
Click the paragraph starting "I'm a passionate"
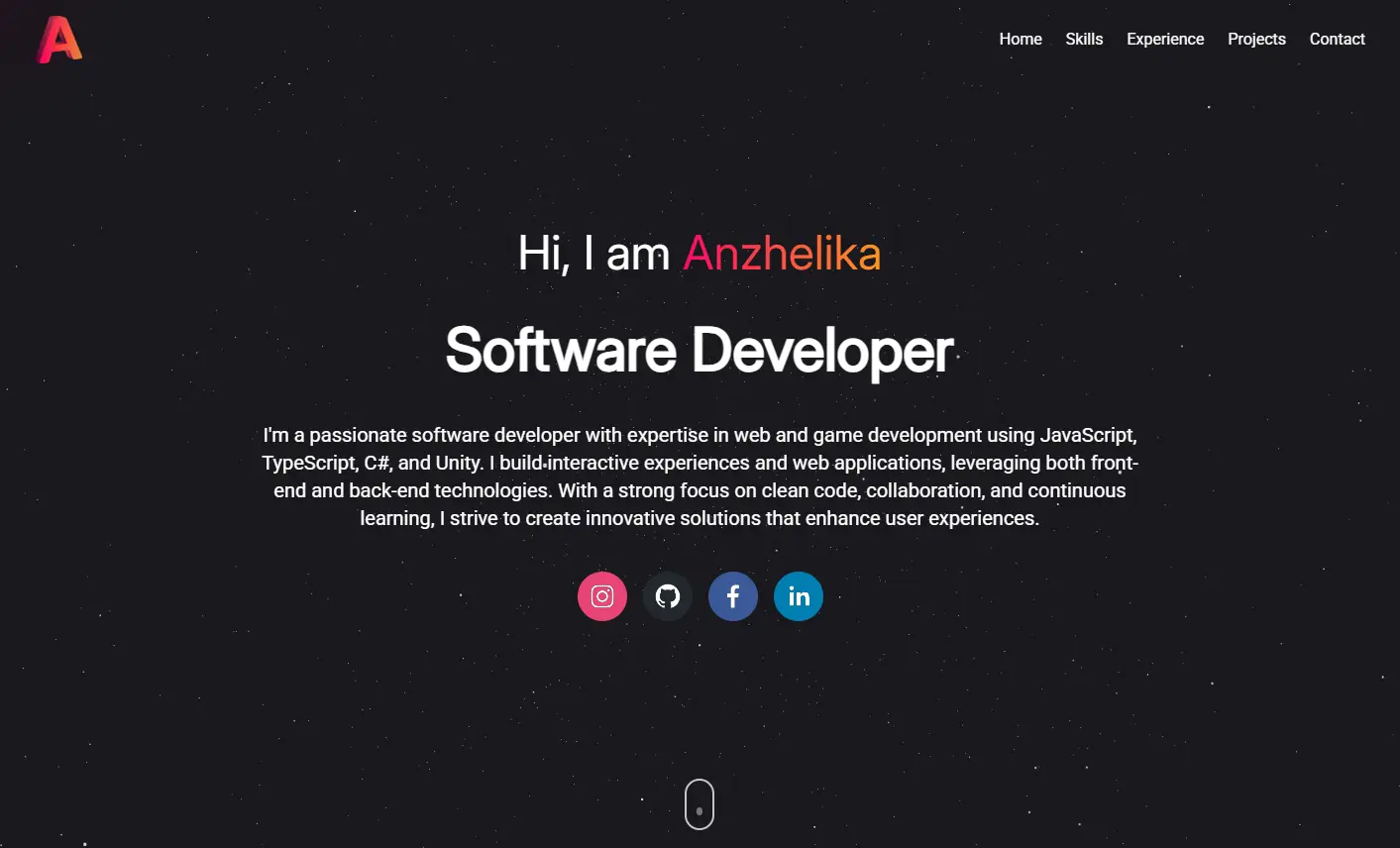click(x=700, y=477)
